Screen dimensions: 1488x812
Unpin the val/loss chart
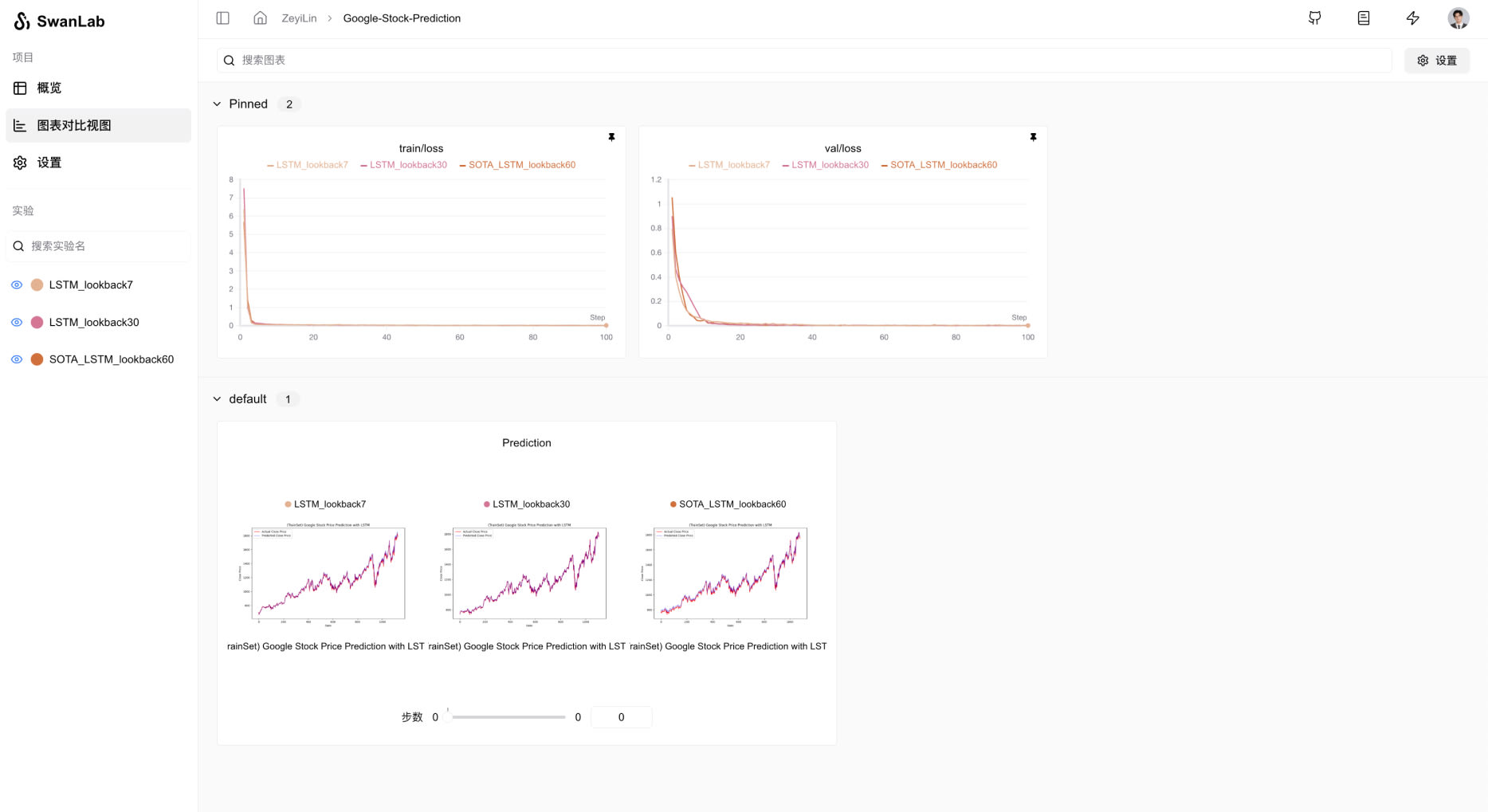[x=1033, y=137]
